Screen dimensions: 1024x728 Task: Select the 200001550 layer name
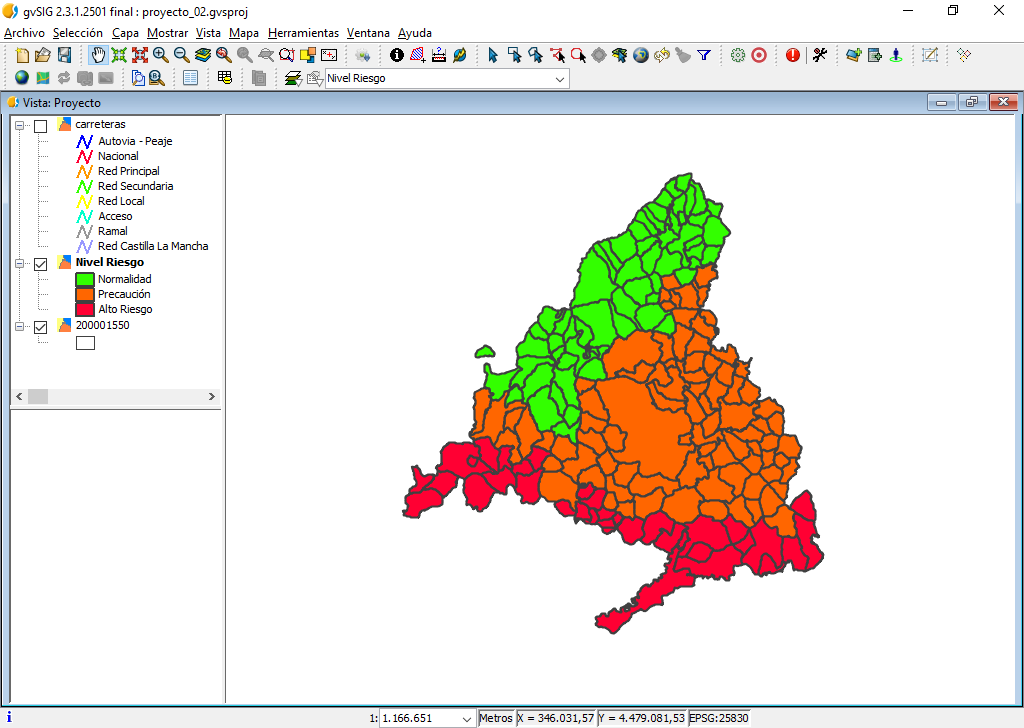click(x=103, y=325)
